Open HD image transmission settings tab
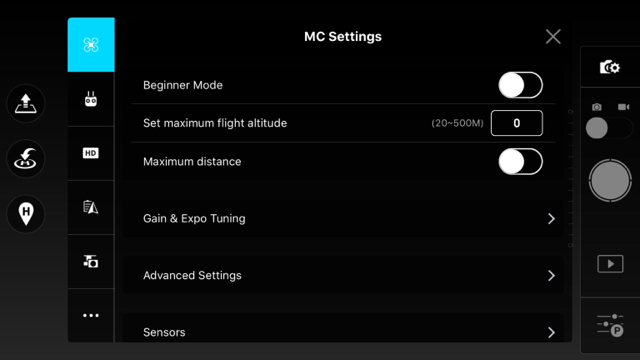Image resolution: width=640 pixels, height=360 pixels. 91,153
